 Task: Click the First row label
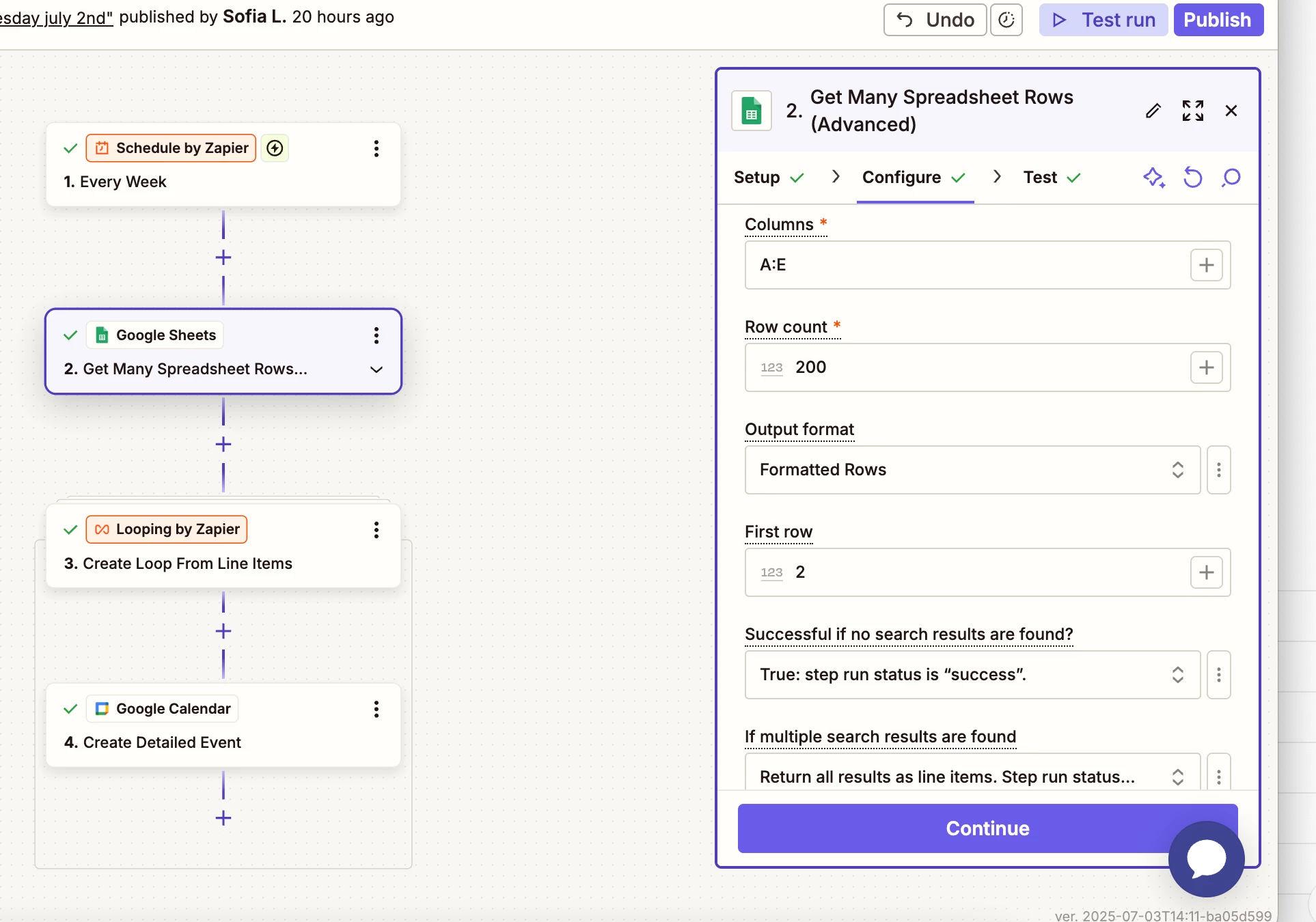click(x=779, y=532)
